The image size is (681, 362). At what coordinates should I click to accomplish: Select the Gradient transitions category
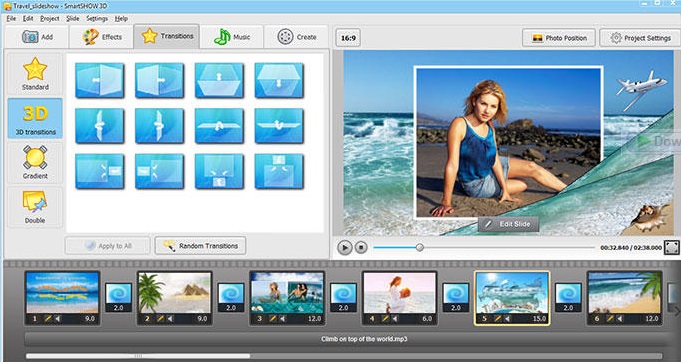point(35,163)
